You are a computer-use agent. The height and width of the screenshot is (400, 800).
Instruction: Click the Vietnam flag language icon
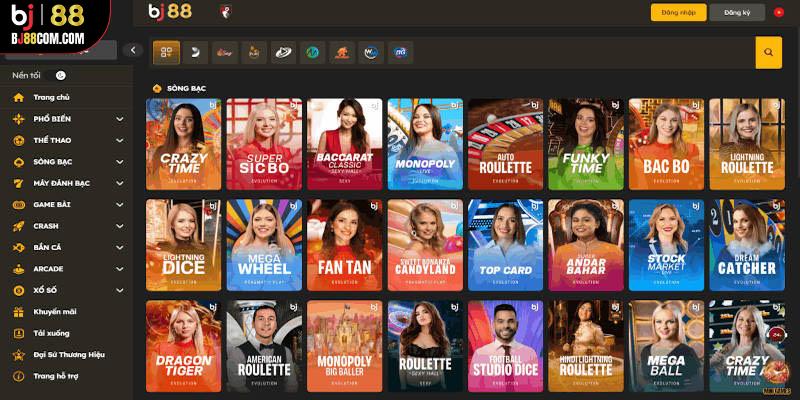tap(779, 12)
